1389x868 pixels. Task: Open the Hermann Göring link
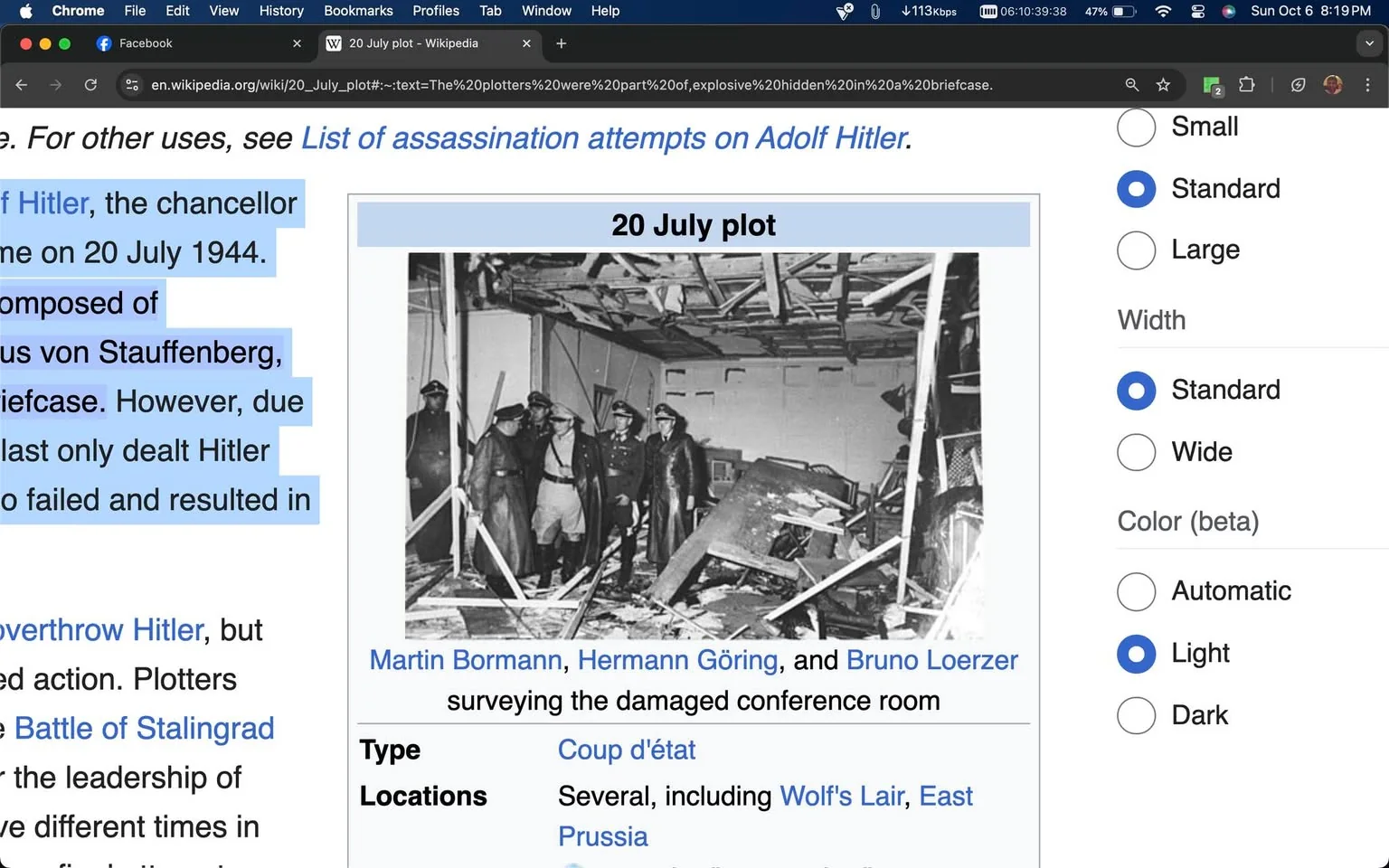coord(677,660)
